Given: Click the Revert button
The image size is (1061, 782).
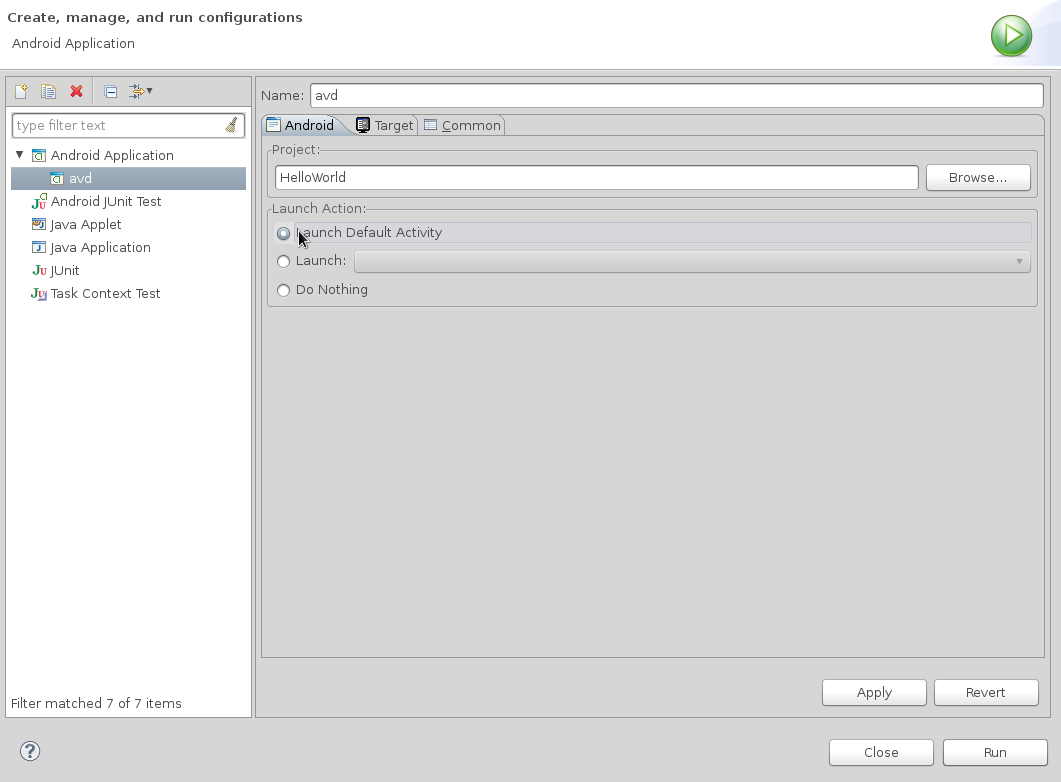Looking at the screenshot, I should point(986,693).
